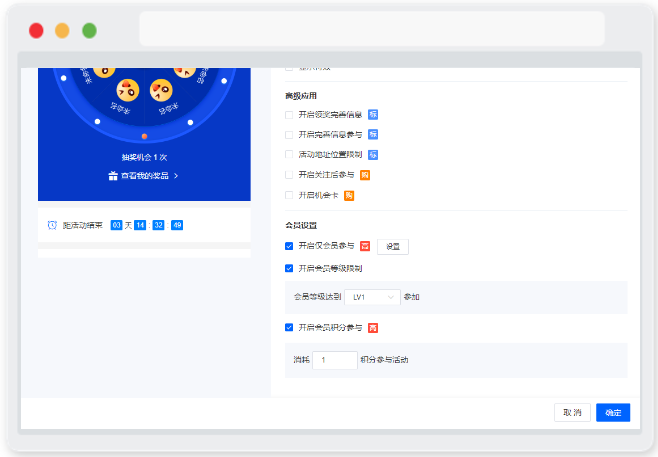Check the 开启机会卡 option
This screenshot has height=457, width=658.
click(289, 195)
